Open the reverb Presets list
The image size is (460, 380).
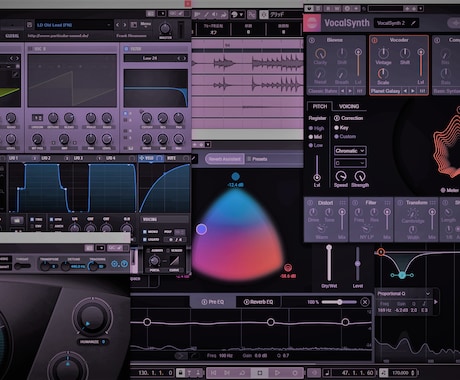pos(257,159)
